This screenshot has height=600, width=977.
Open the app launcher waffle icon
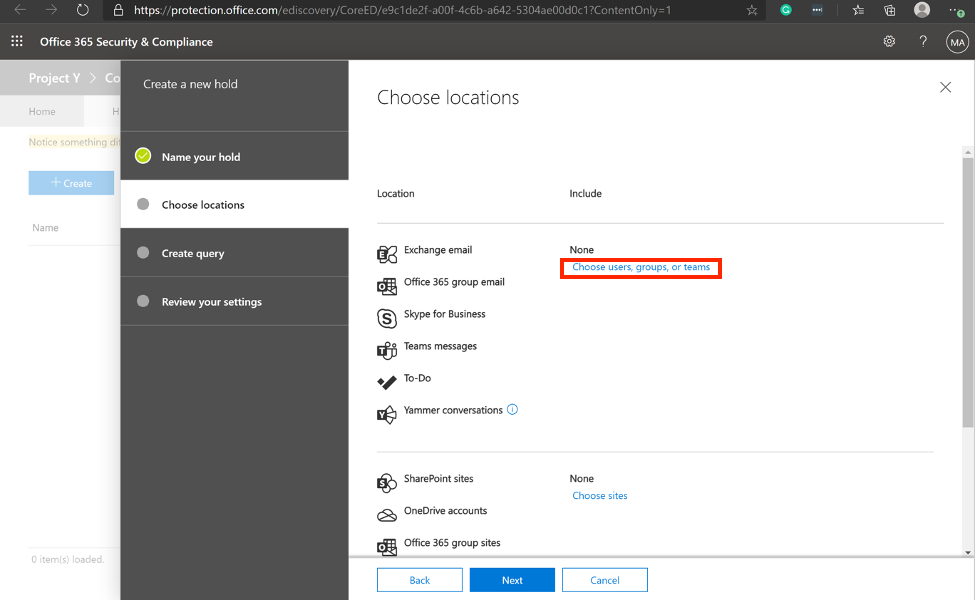tap(17, 41)
